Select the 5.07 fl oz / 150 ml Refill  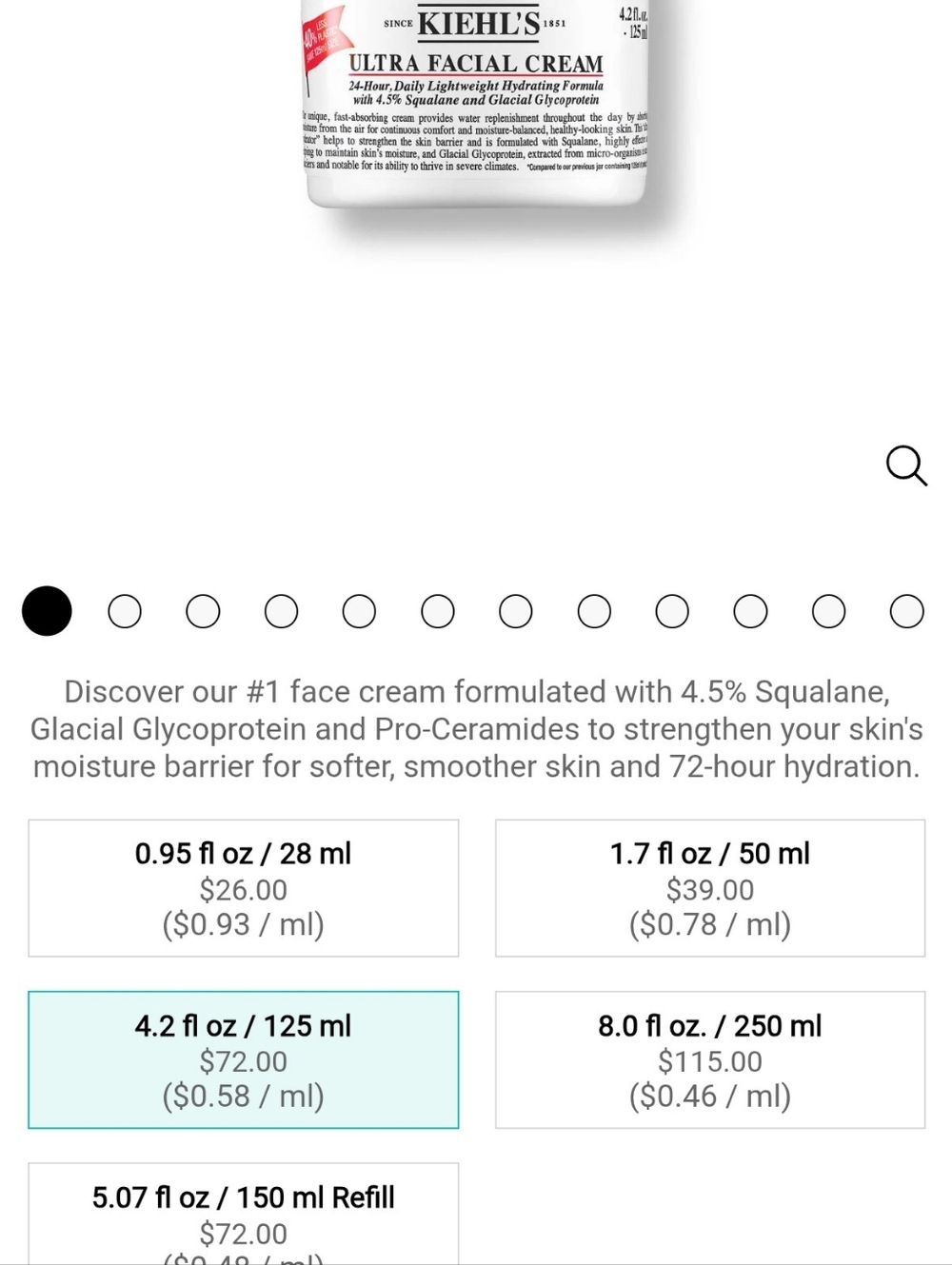[x=244, y=1215]
